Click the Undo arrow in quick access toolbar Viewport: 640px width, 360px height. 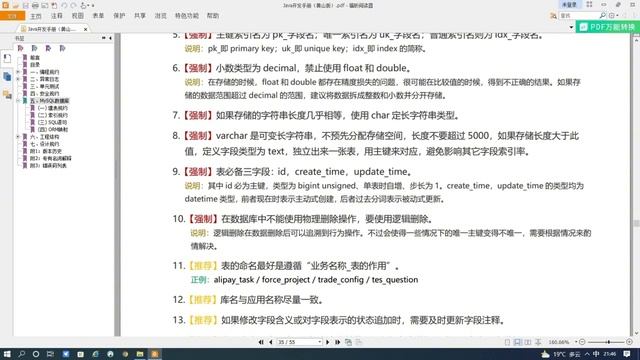64,5
